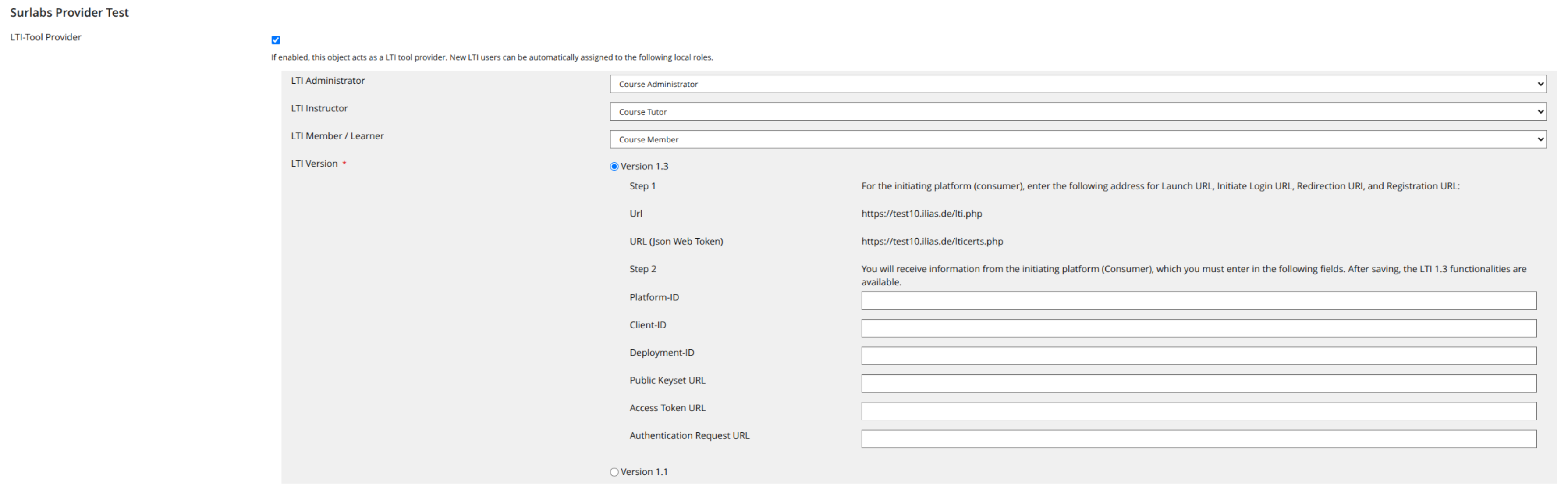Click the Client-ID label
The height and width of the screenshot is (495, 1568).
coord(648,325)
